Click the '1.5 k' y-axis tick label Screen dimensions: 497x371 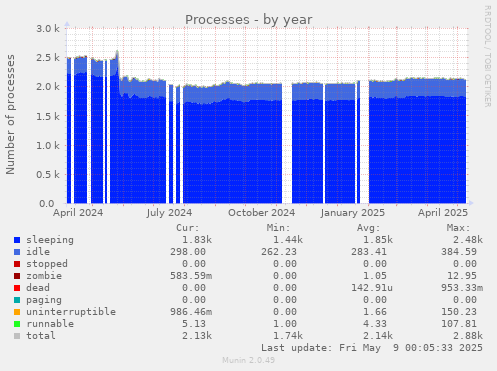tap(48, 117)
